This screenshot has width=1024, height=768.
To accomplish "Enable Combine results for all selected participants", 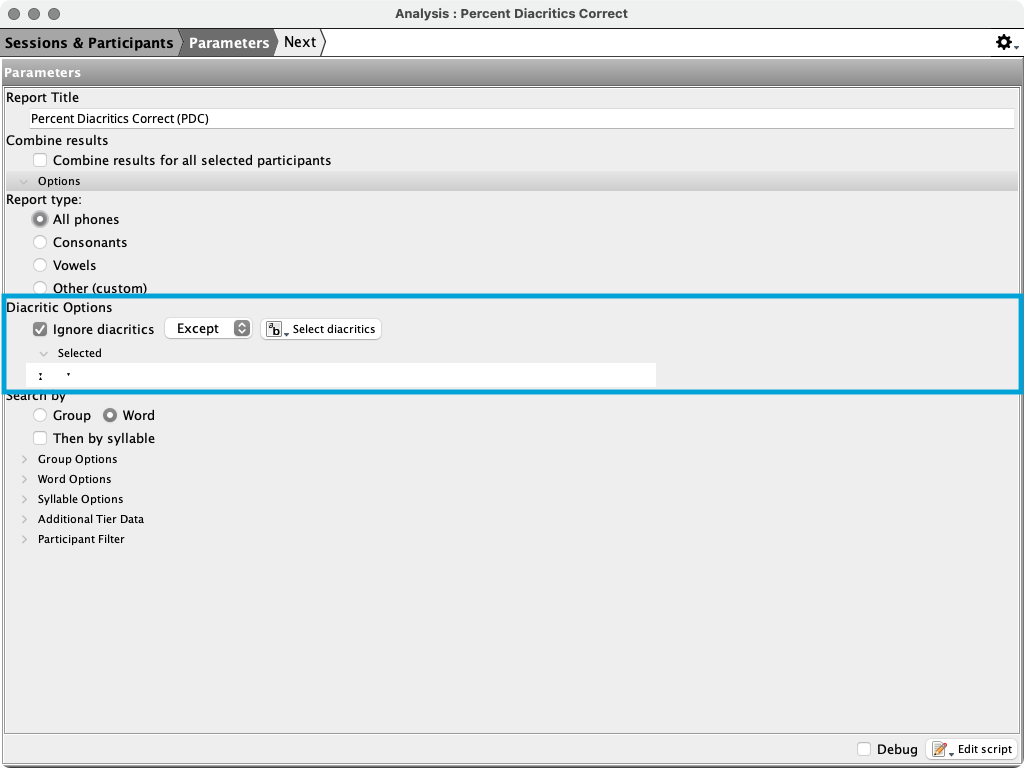I will point(40,160).
